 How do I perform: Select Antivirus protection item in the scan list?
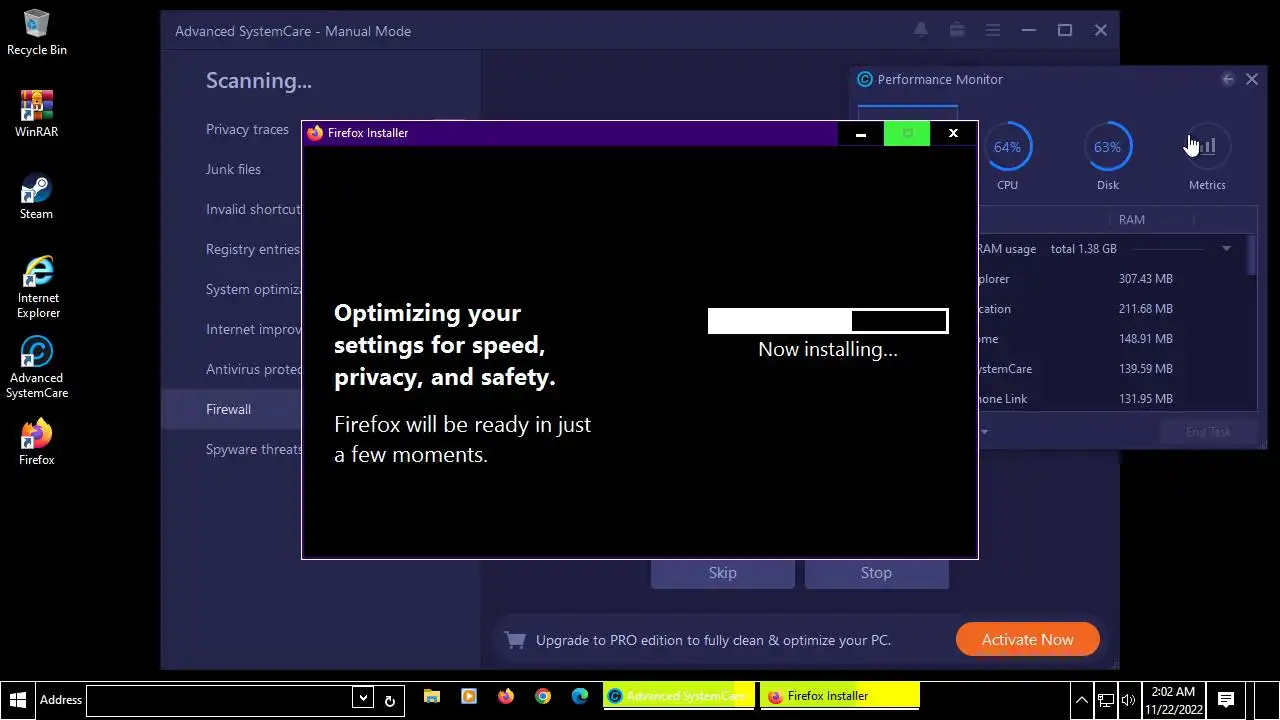[254, 369]
